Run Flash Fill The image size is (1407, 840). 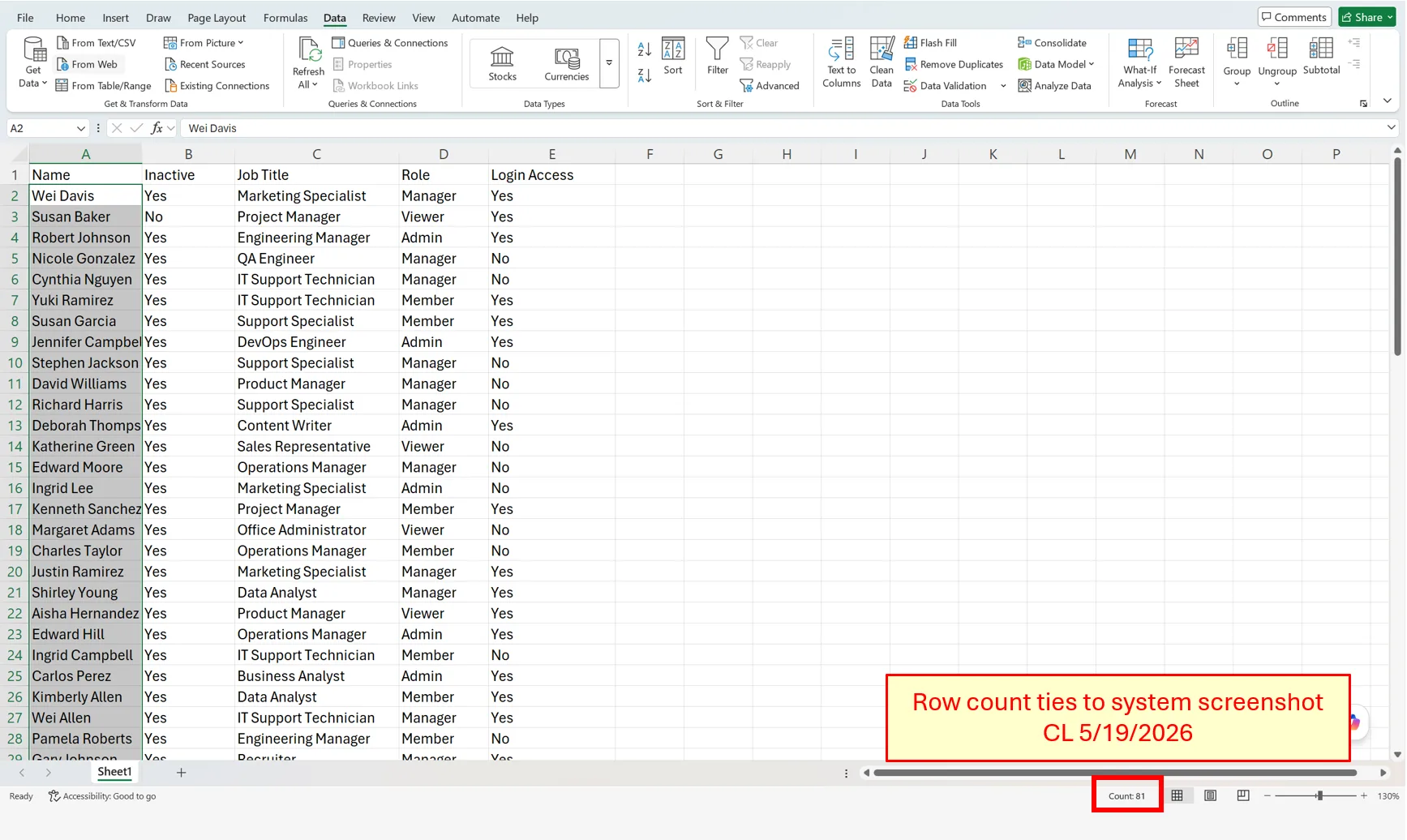[x=930, y=43]
